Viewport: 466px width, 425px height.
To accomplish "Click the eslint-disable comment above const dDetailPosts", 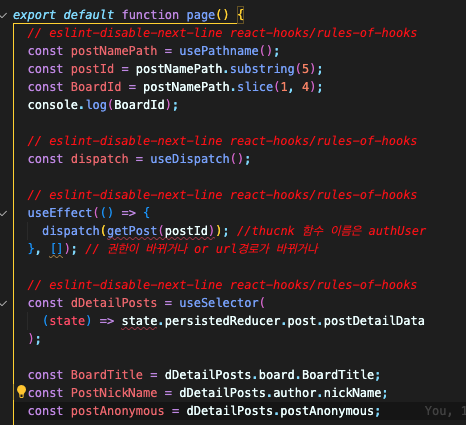I will pyautogui.click(x=222, y=285).
